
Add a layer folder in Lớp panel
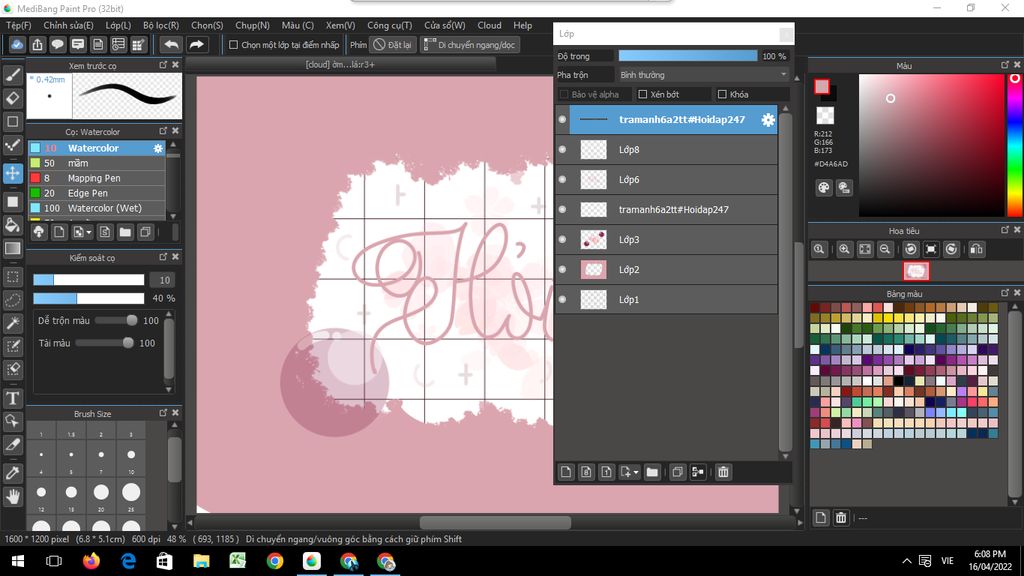[652, 472]
